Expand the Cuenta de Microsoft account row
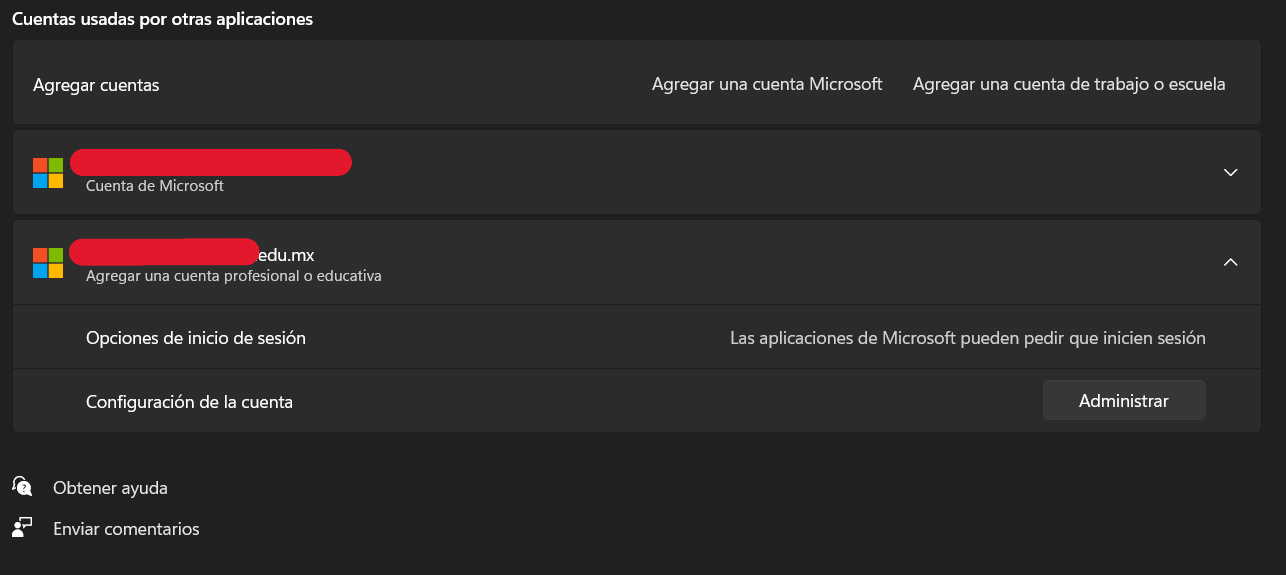This screenshot has height=575, width=1286. pyautogui.click(x=1231, y=172)
